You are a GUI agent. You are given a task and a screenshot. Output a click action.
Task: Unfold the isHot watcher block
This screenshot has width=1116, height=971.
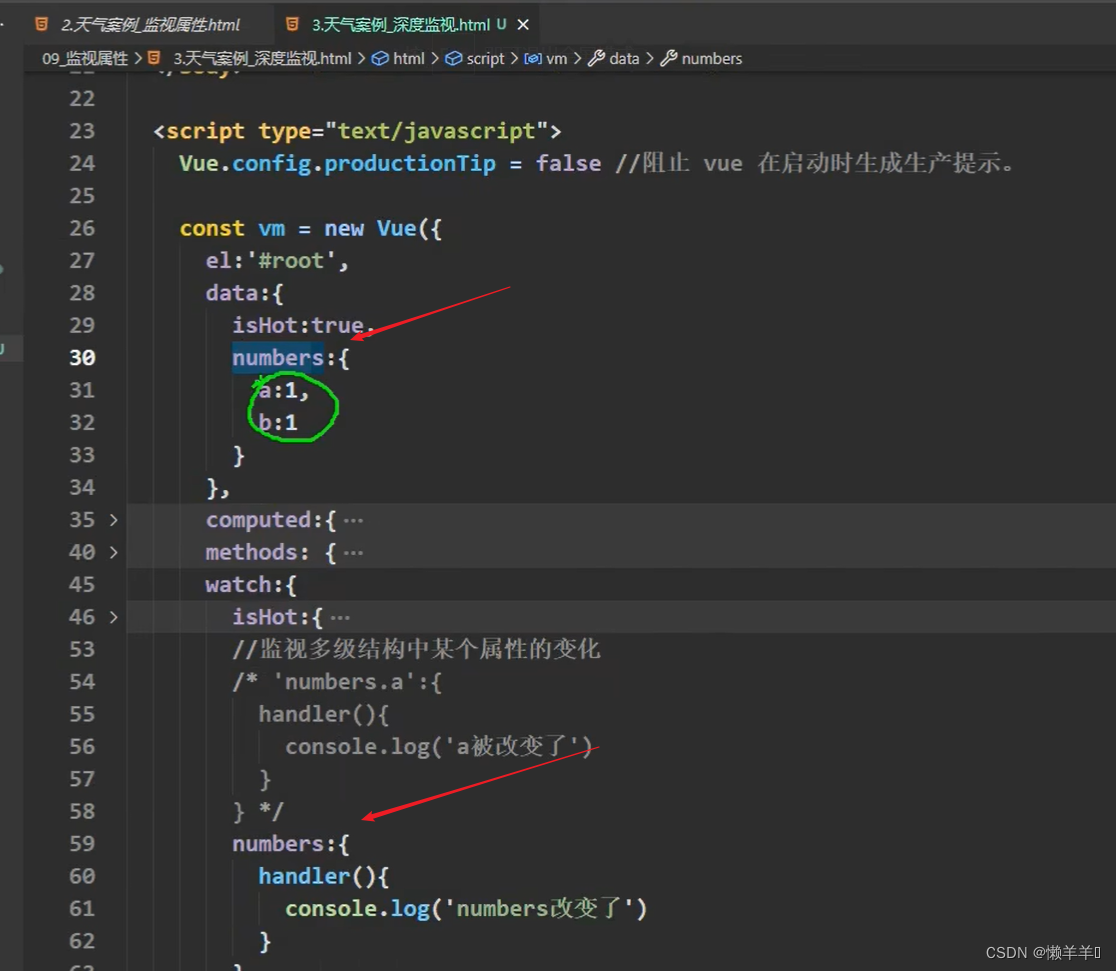pyautogui.click(x=113, y=617)
